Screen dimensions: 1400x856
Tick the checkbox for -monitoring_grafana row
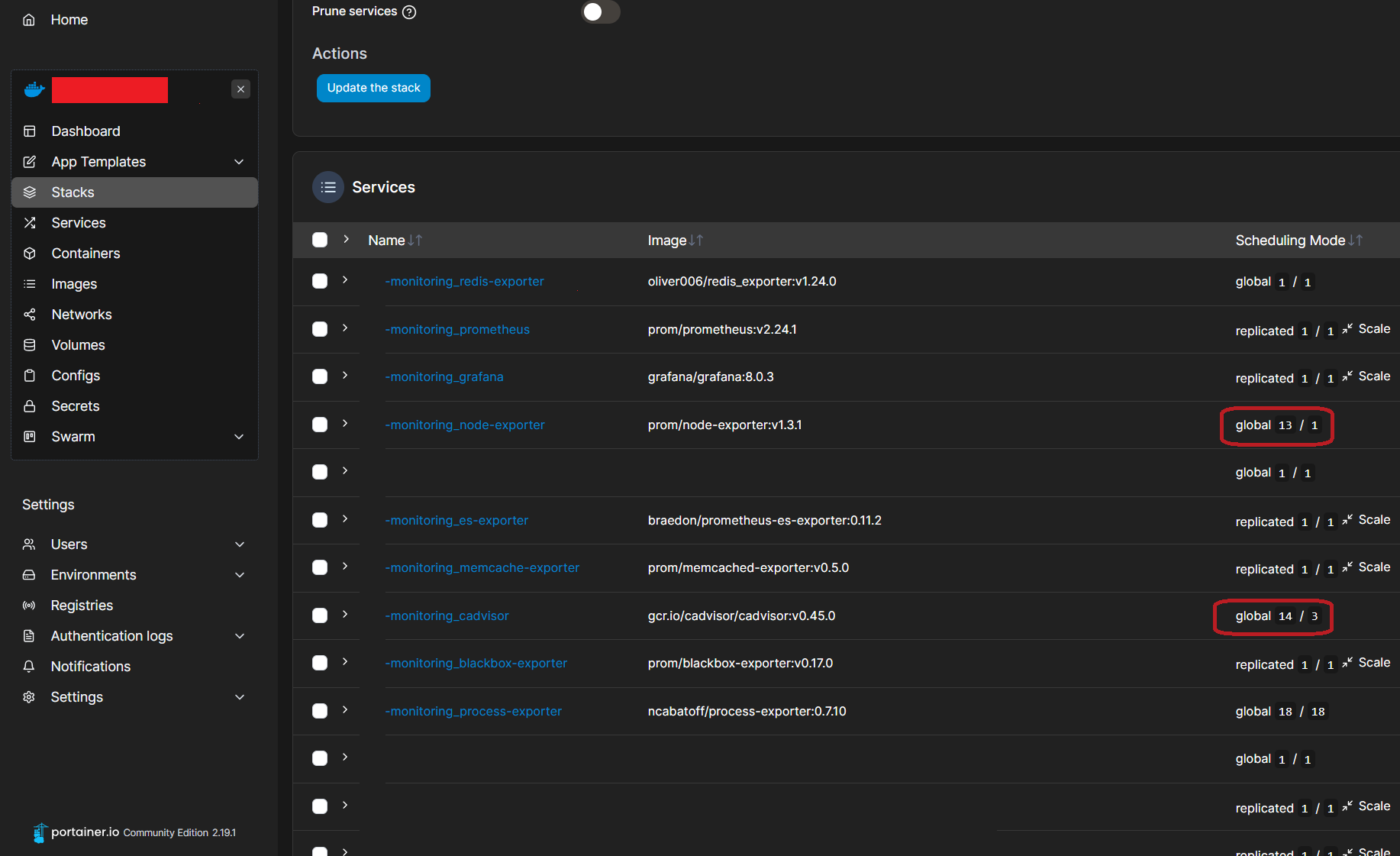(x=319, y=376)
